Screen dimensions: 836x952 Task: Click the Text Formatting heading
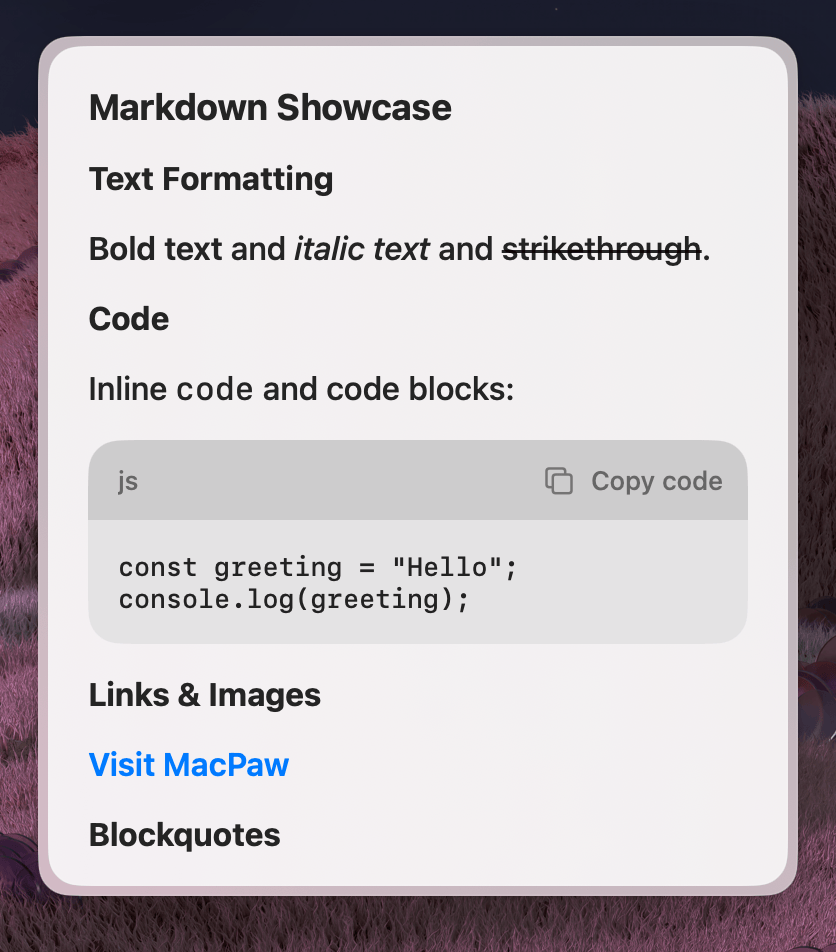coord(211,179)
